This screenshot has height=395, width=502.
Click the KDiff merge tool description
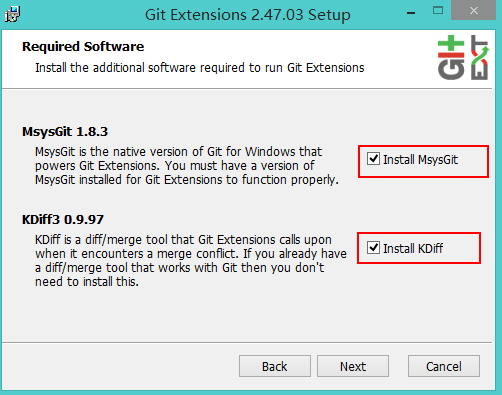pyautogui.click(x=191, y=261)
